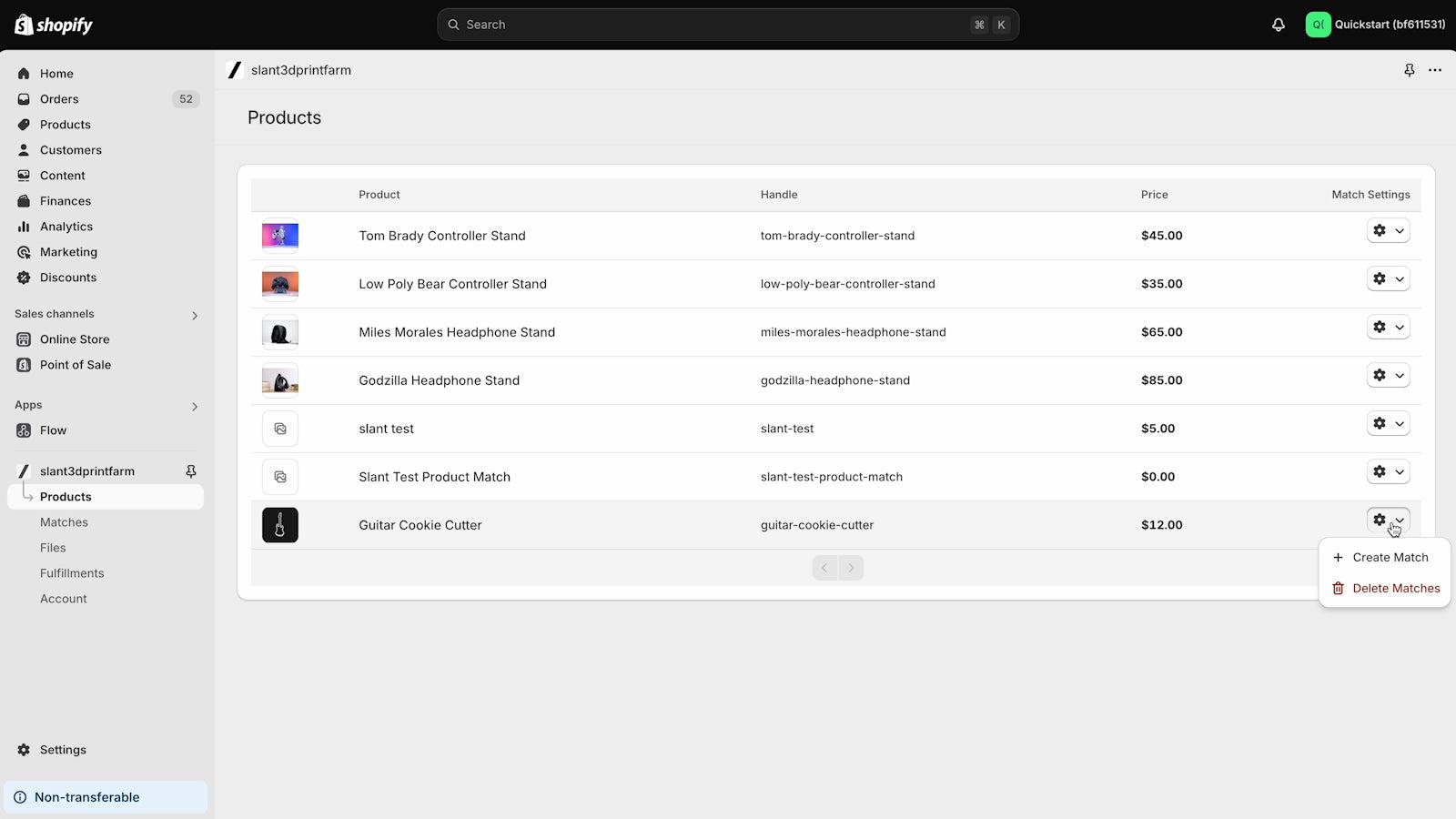Click inside the Search field
Viewport: 1456px width, 819px height.
tap(728, 25)
